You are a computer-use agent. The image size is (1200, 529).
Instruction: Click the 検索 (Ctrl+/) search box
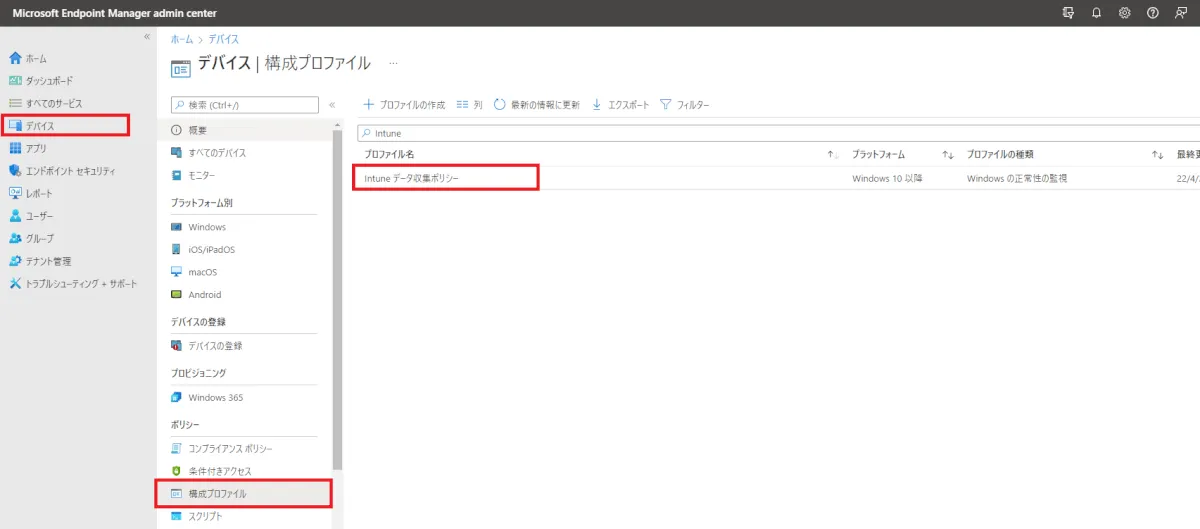pyautogui.click(x=245, y=105)
